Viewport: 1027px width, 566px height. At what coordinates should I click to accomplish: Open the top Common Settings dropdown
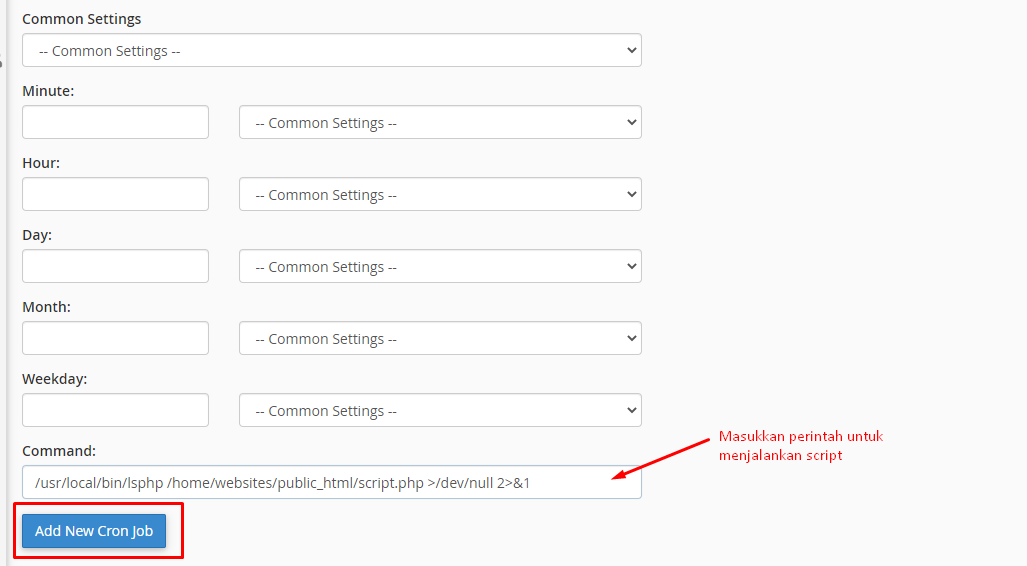pos(331,50)
